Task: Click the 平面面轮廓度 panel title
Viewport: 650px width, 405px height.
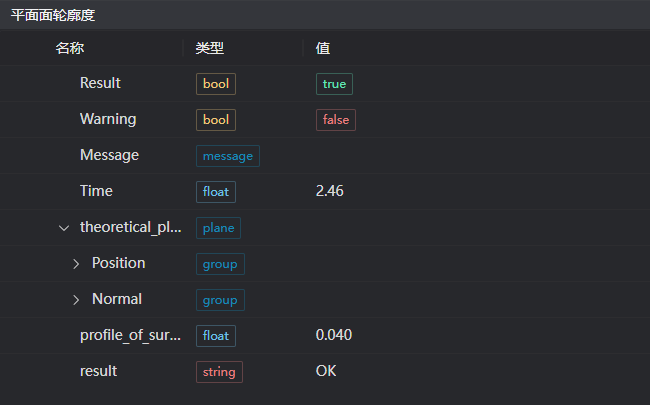Action: pyautogui.click(x=54, y=14)
